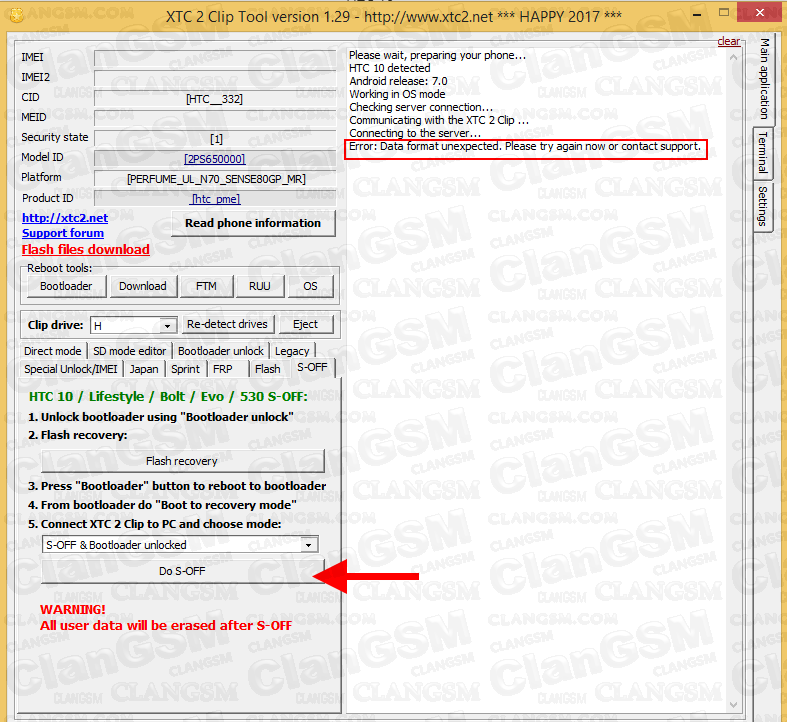Click the Eject button
The image size is (787, 722).
pyautogui.click(x=305, y=324)
